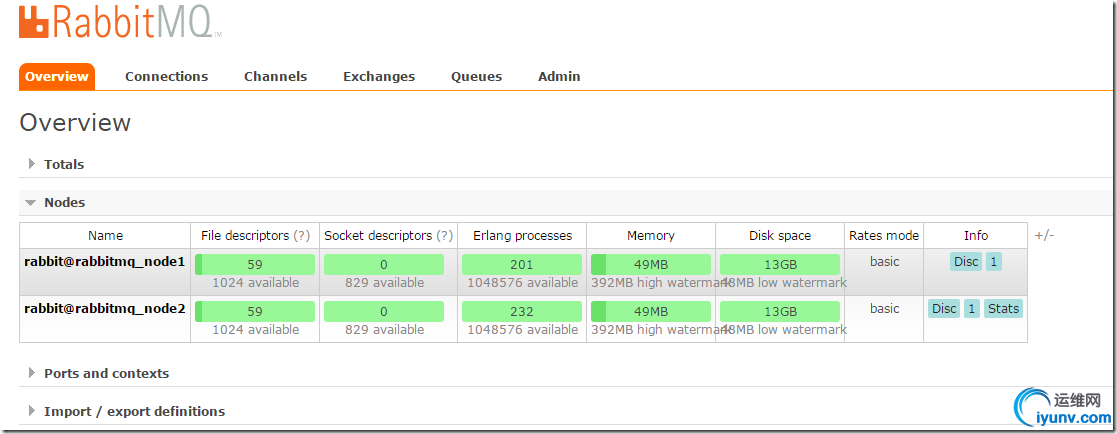Click the Erlang processes column header

tap(522, 235)
